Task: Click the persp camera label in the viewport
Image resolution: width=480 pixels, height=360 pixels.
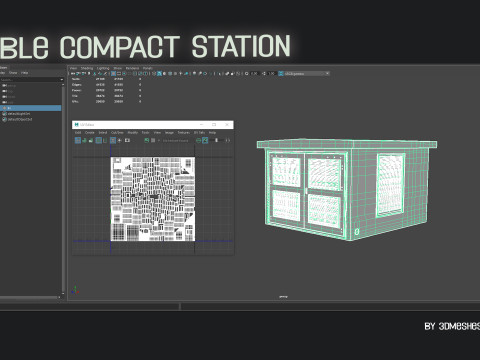Action: [283, 296]
